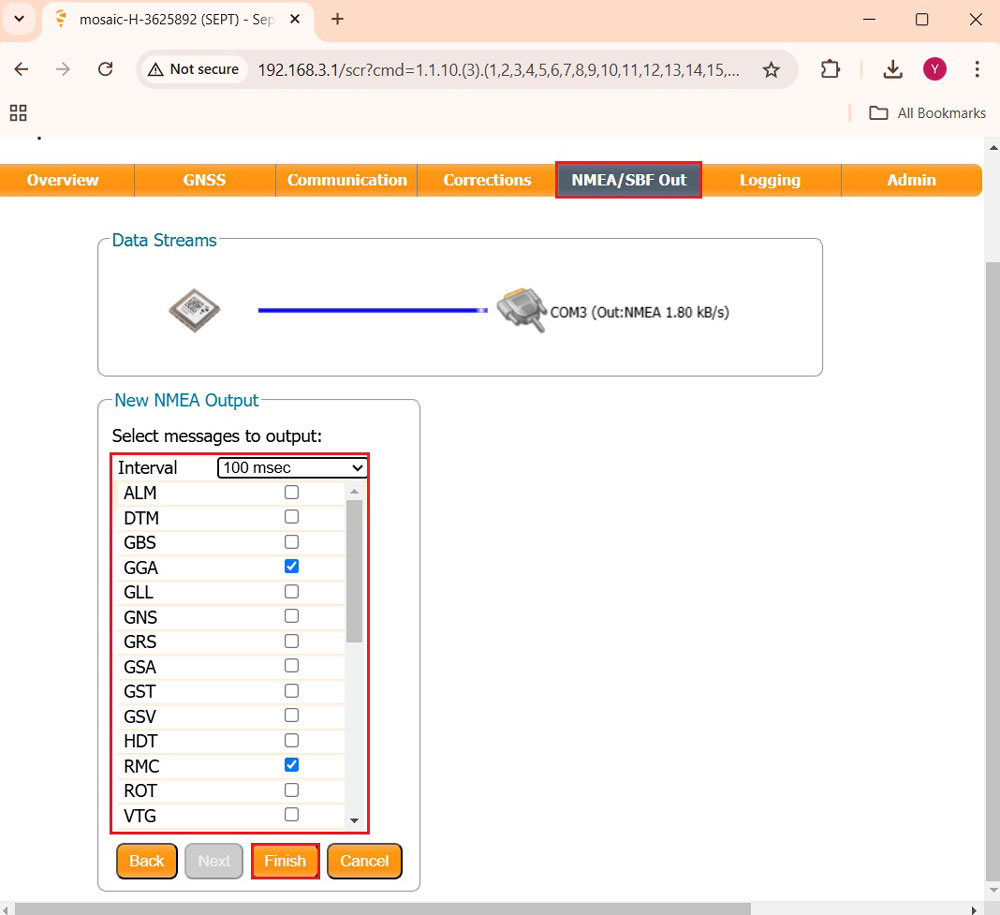Viewport: 1000px width, 915px height.
Task: Expand the tab search chevron dropdown
Action: [x=19, y=19]
